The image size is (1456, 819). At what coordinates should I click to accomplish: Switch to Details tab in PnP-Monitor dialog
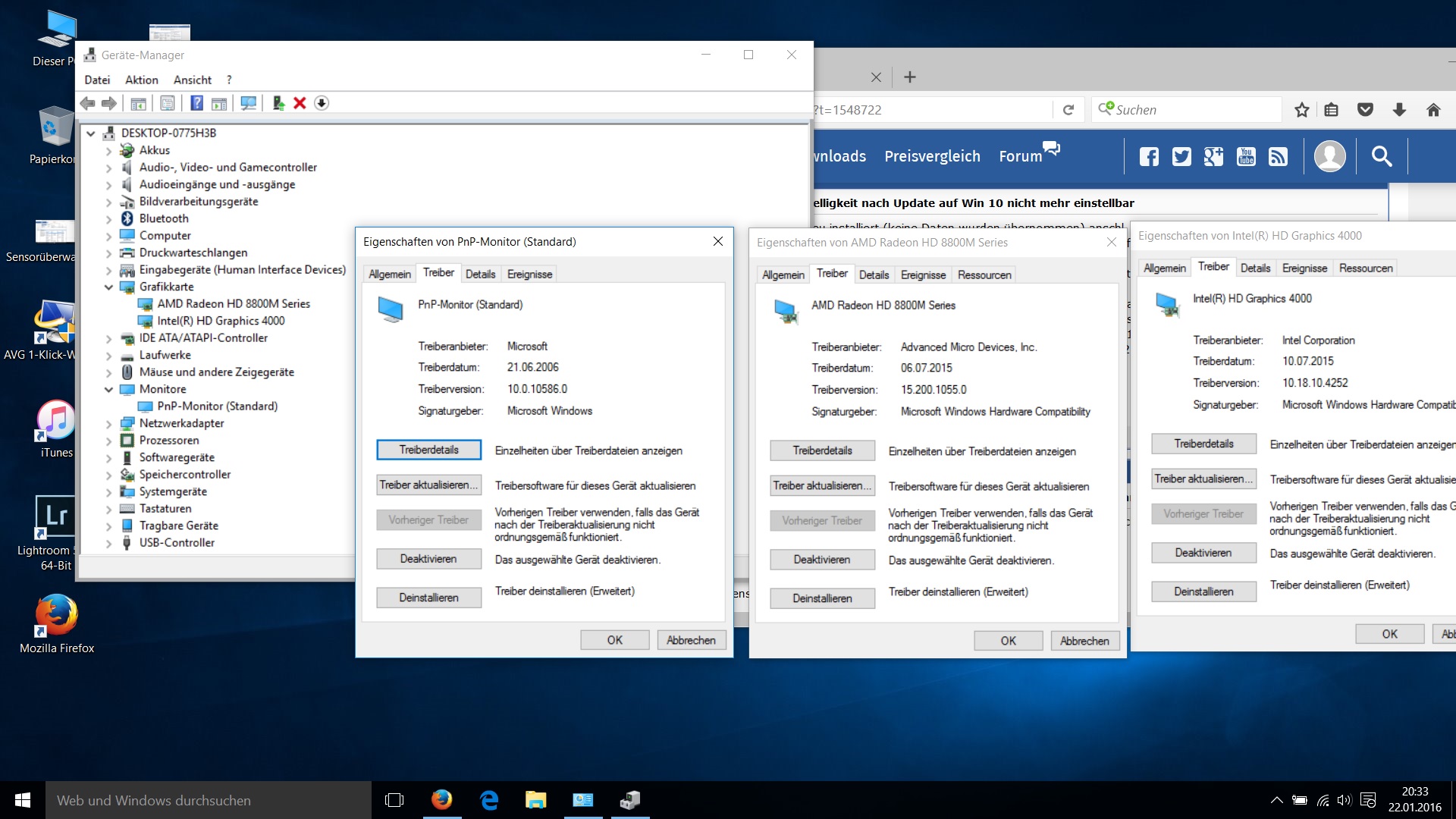480,274
